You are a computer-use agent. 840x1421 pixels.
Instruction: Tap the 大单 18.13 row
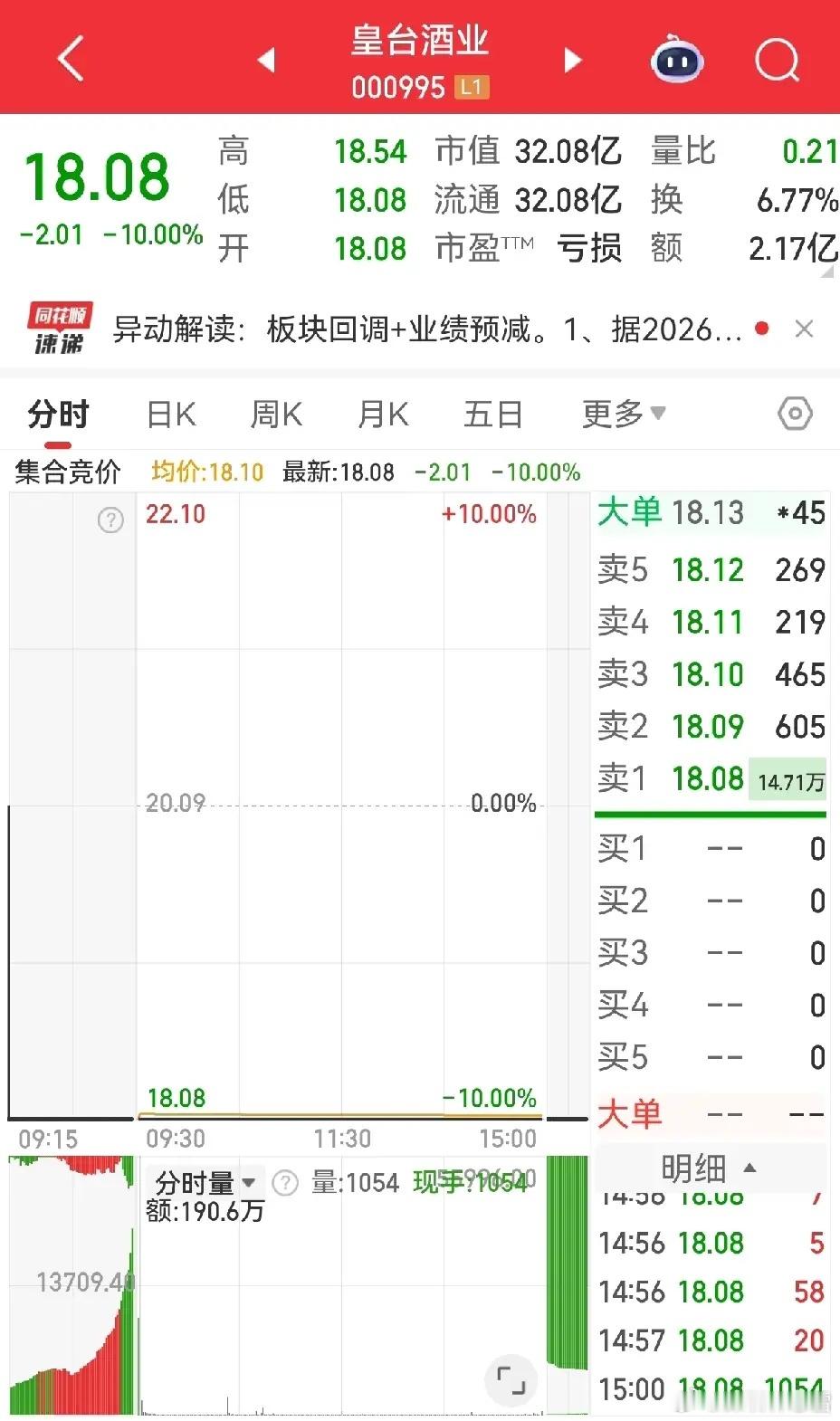(711, 512)
